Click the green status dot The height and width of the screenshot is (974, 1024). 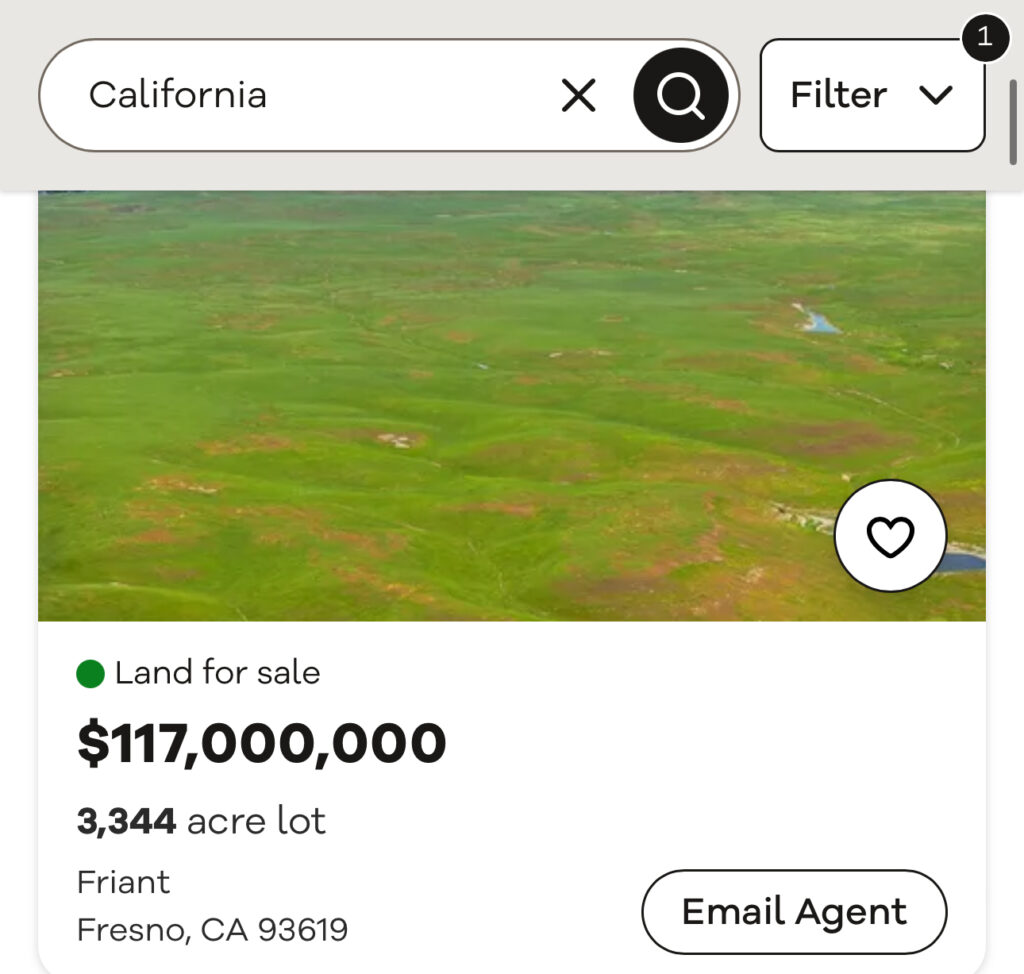coord(91,674)
